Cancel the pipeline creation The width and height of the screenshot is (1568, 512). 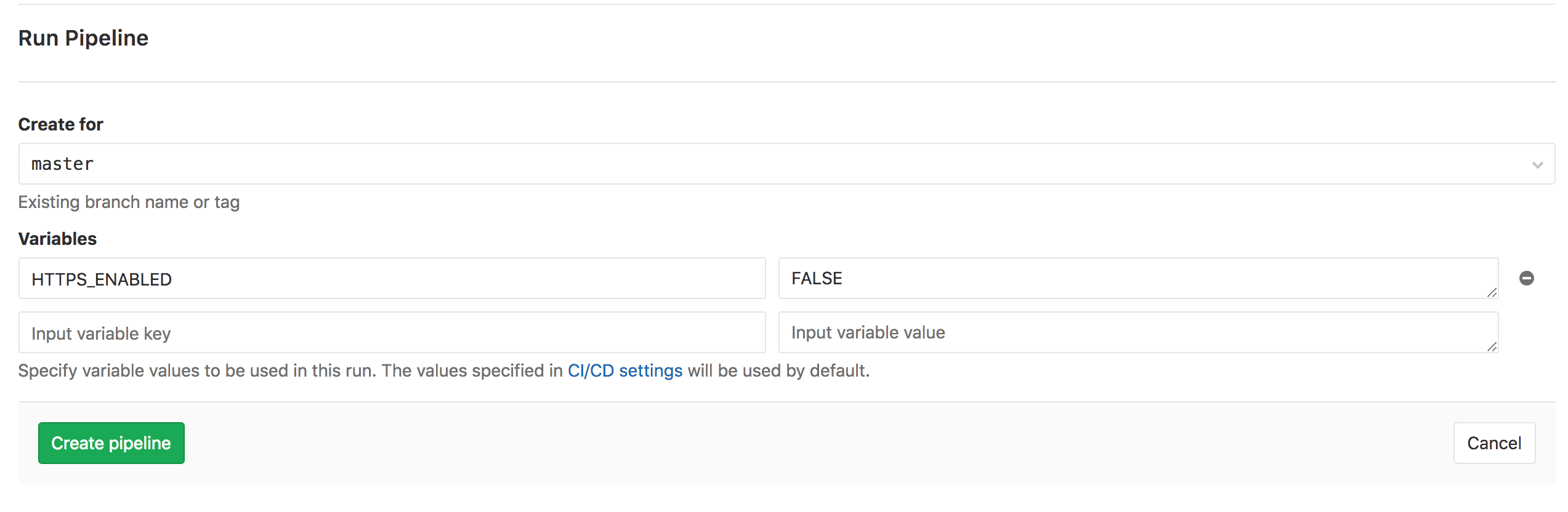(x=1493, y=442)
